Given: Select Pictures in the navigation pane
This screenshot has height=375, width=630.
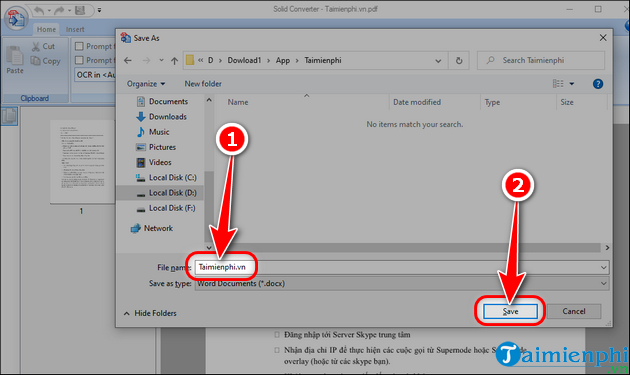Looking at the screenshot, I should 156,147.
